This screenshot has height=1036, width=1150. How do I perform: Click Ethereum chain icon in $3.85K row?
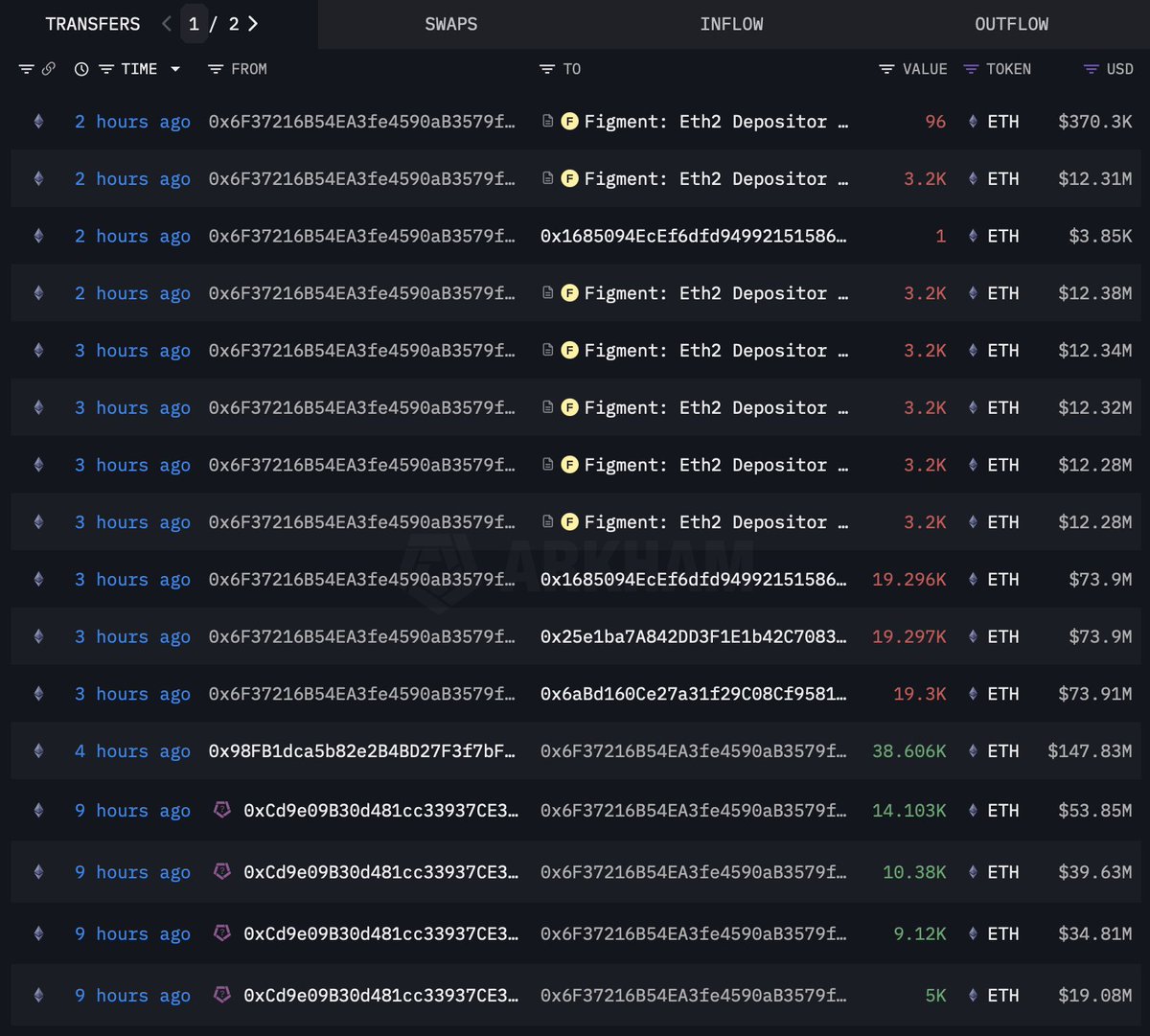tap(38, 236)
